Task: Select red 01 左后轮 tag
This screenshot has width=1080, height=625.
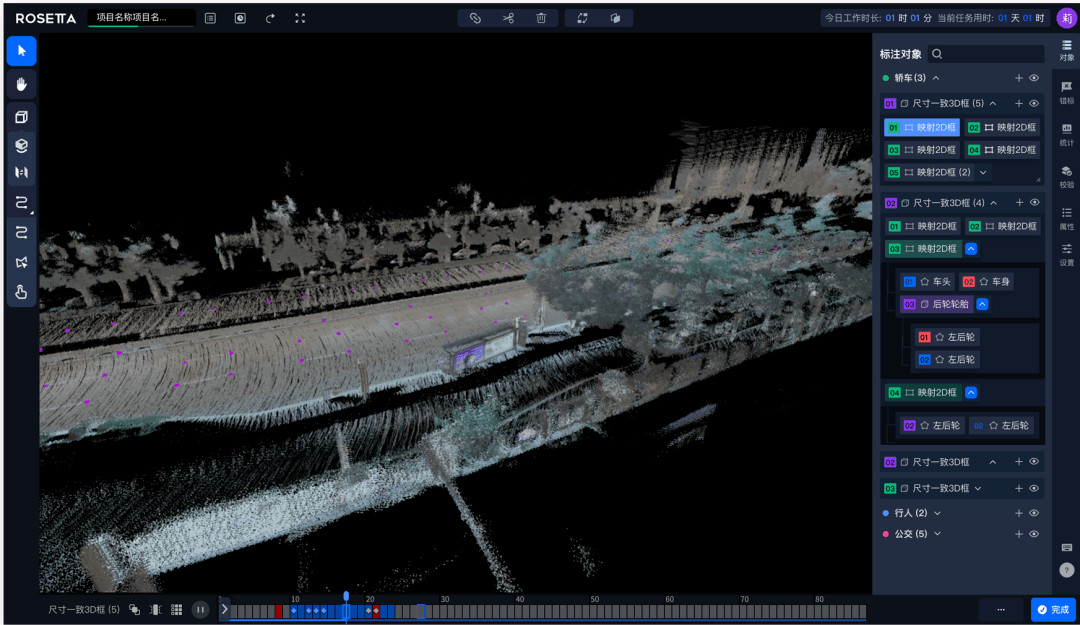Action: point(946,337)
